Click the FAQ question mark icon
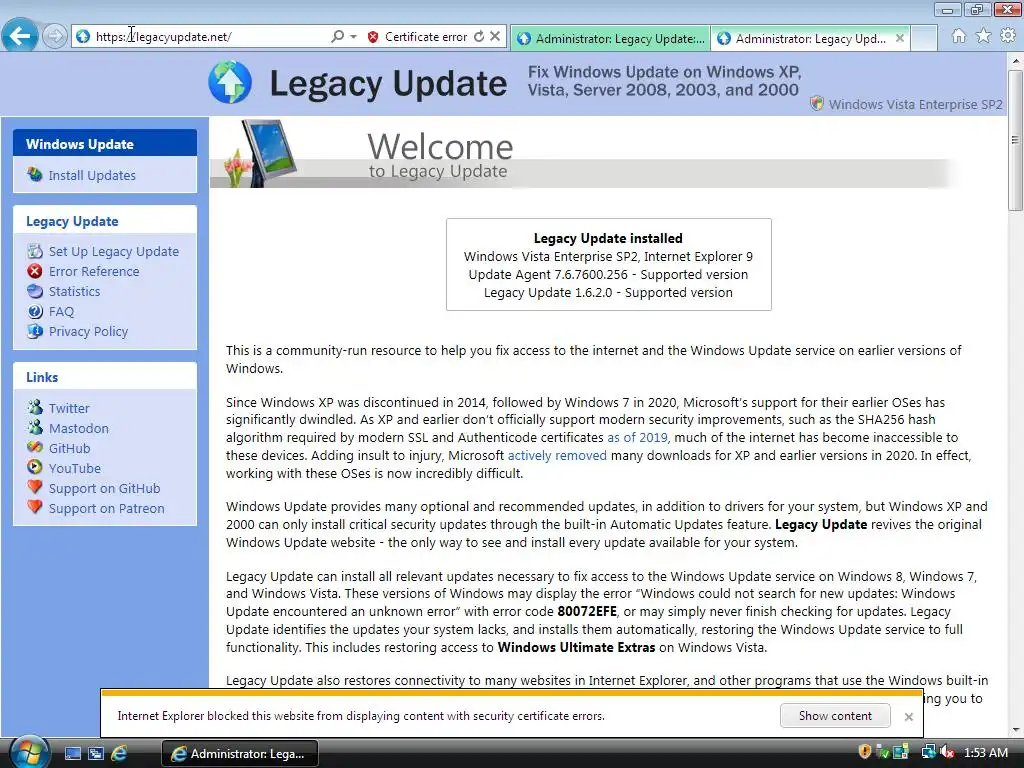 click(35, 312)
